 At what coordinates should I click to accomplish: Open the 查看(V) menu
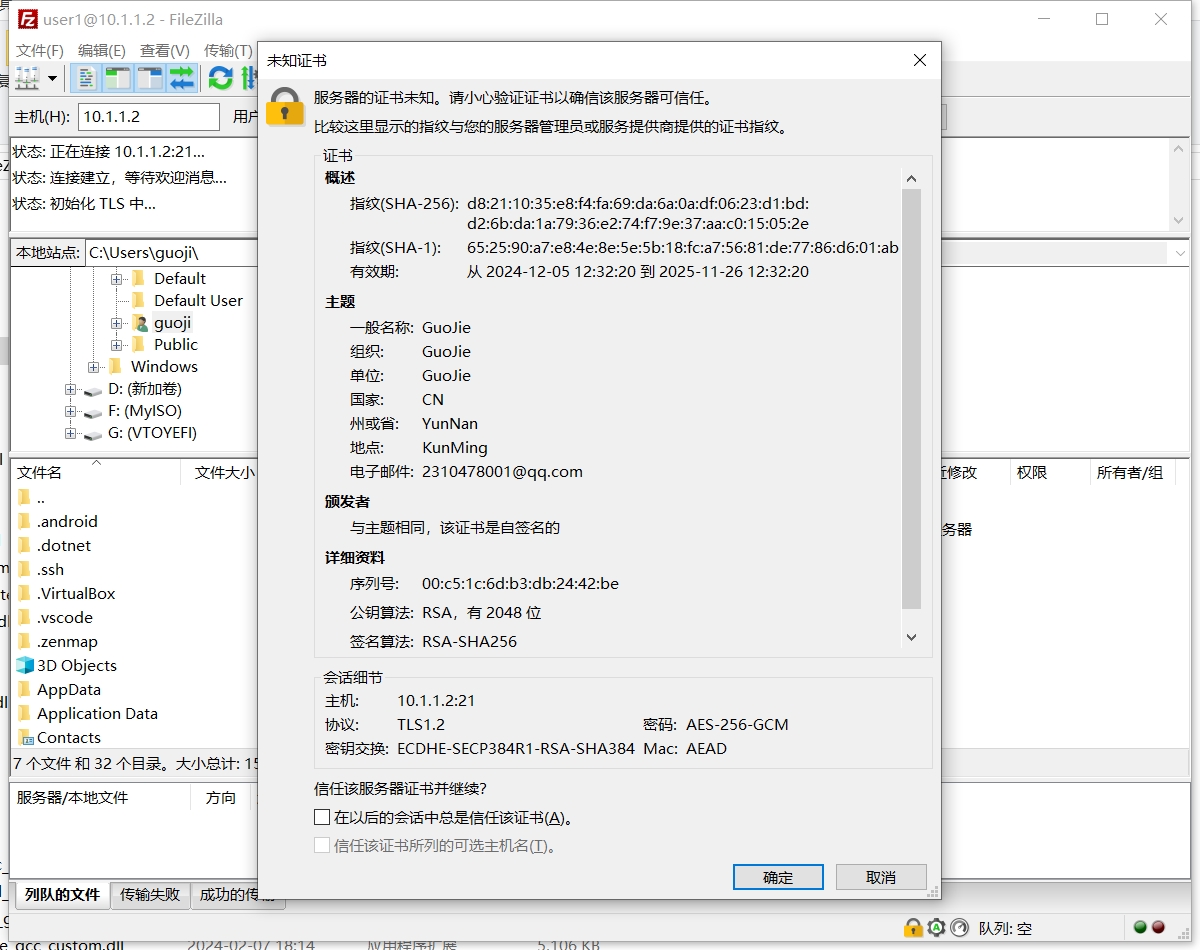pos(165,50)
